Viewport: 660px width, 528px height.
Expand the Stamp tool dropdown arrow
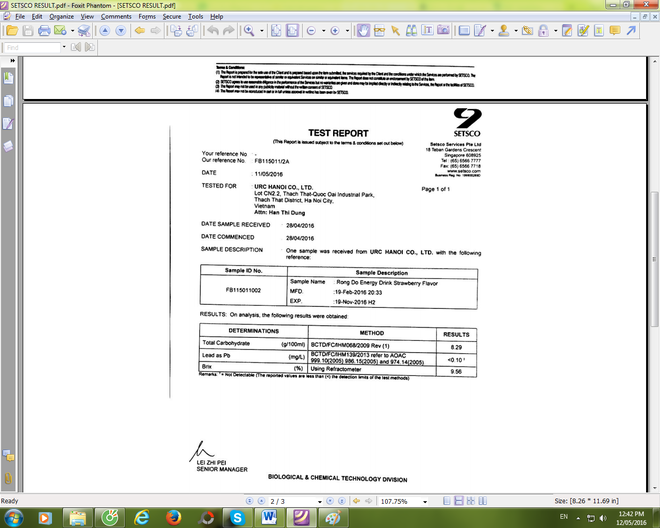516,31
